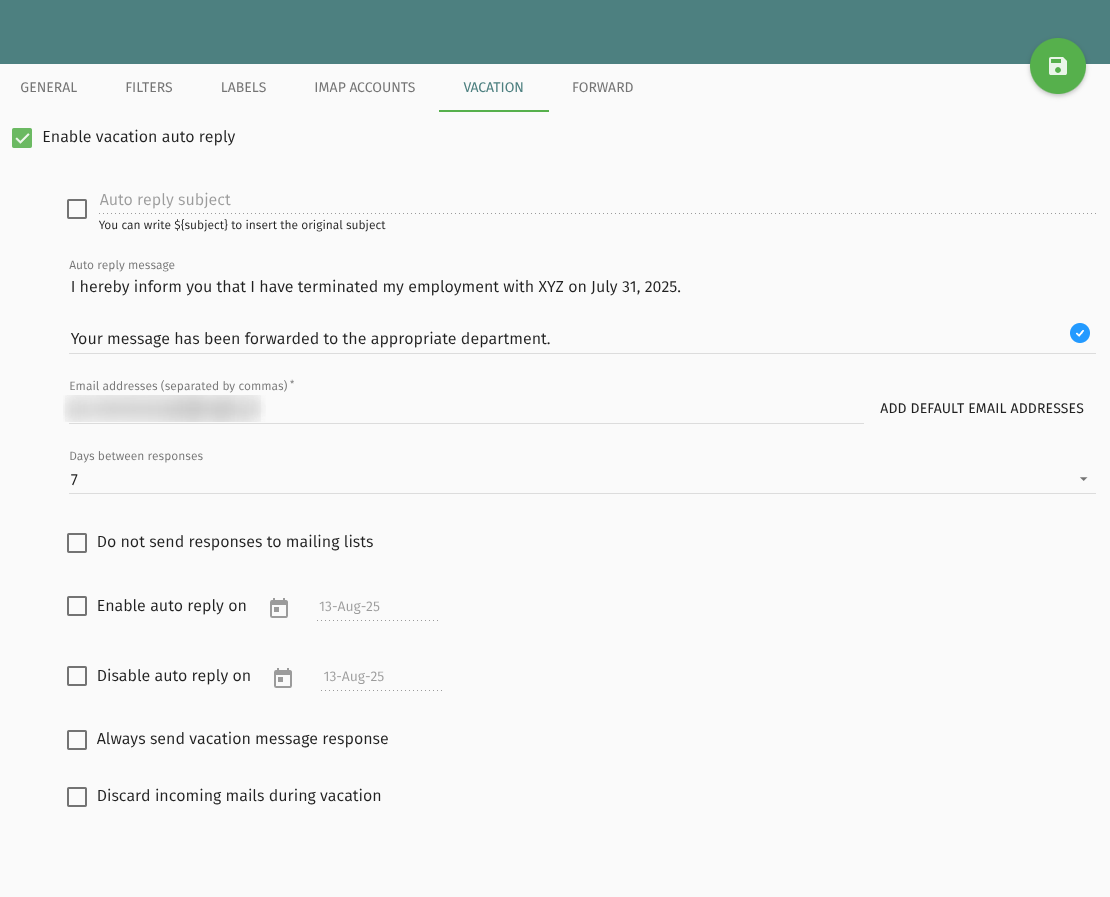Viewport: 1110px width, 897px height.
Task: Open the Days between responses dropdown
Action: coord(582,480)
